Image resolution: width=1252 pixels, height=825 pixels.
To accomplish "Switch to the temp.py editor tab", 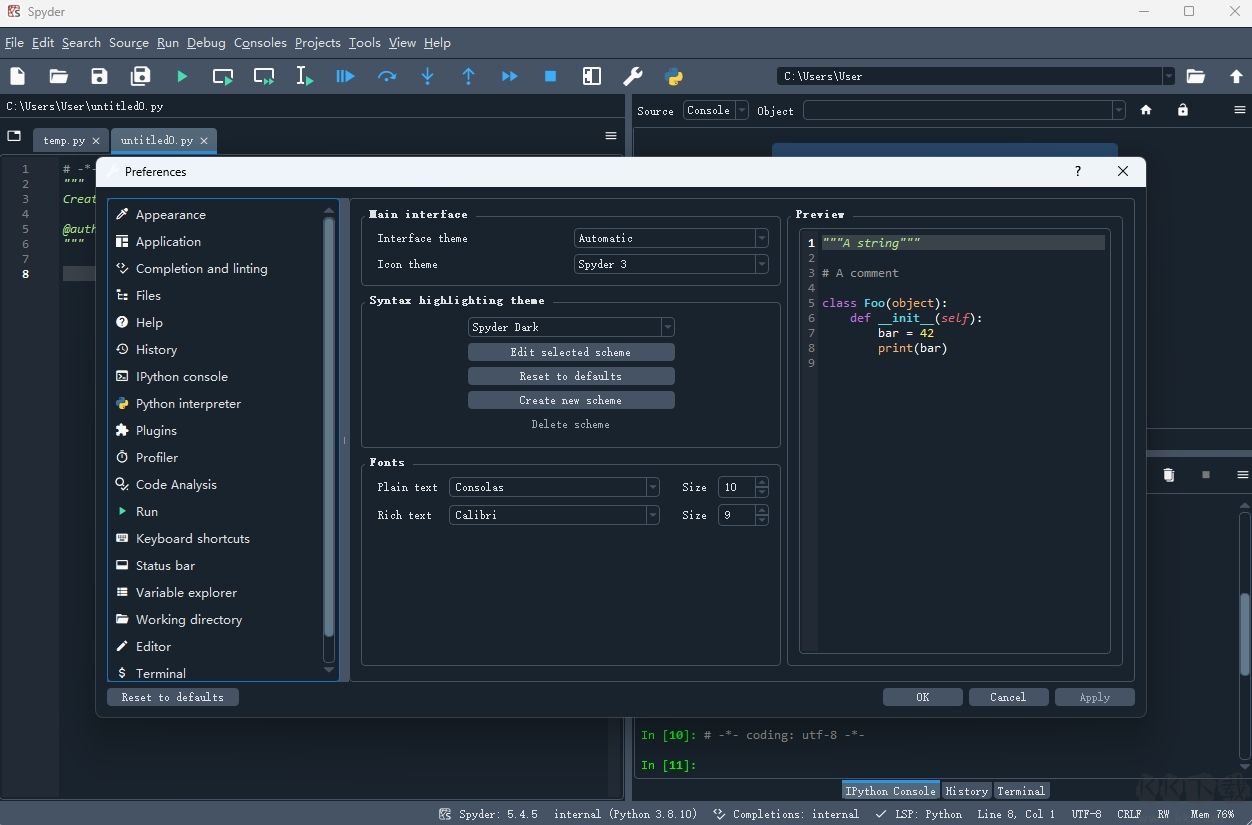I will point(64,141).
